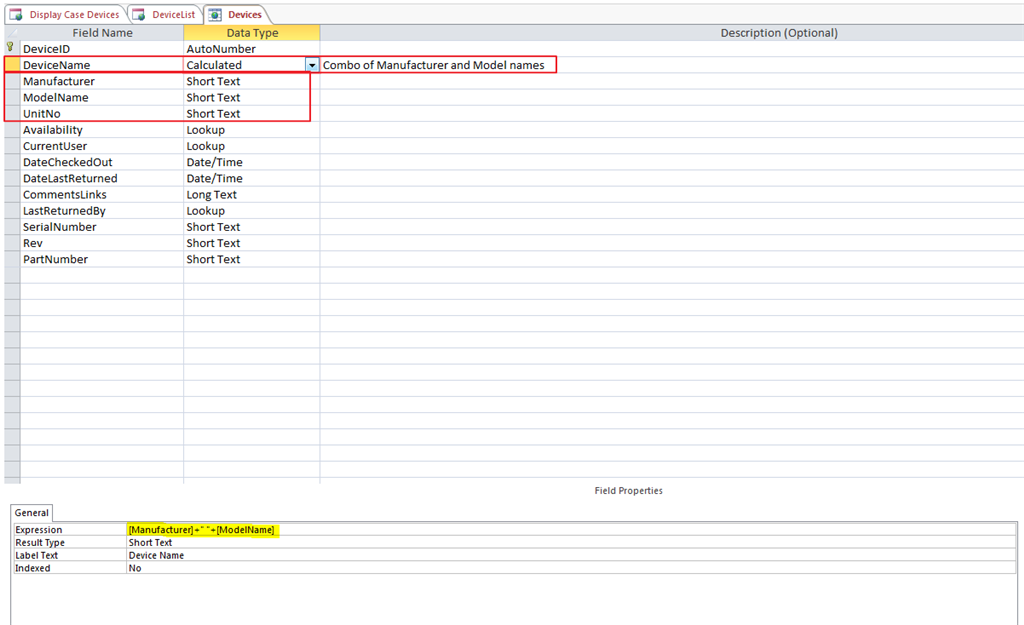This screenshot has width=1024, height=625.
Task: Select the Availability field name cell
Action: [x=102, y=130]
